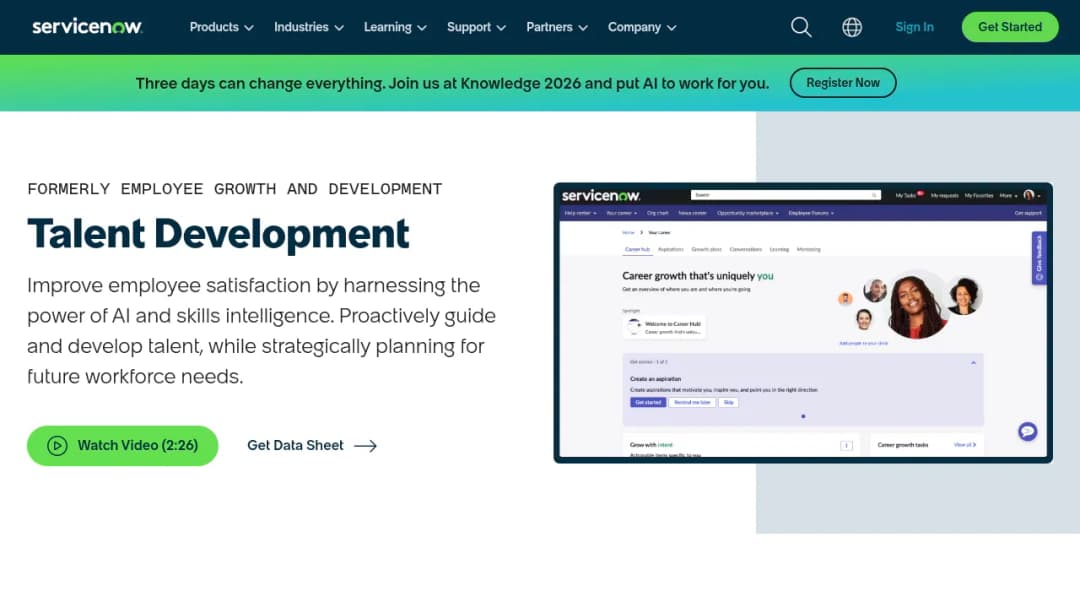This screenshot has height=608, width=1080.
Task: Expand the Partners dropdown menu
Action: pos(557,28)
